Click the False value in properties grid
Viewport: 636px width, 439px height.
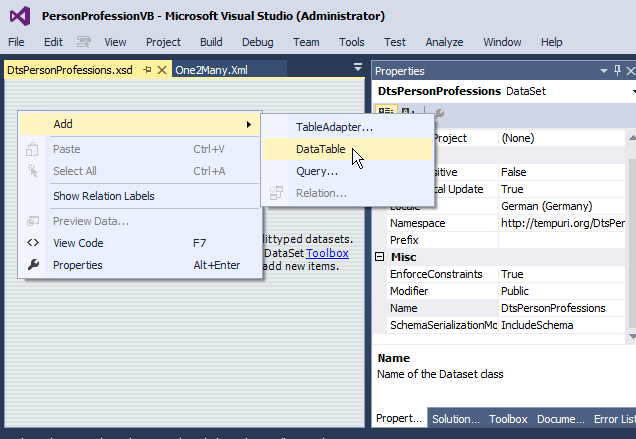click(562, 172)
